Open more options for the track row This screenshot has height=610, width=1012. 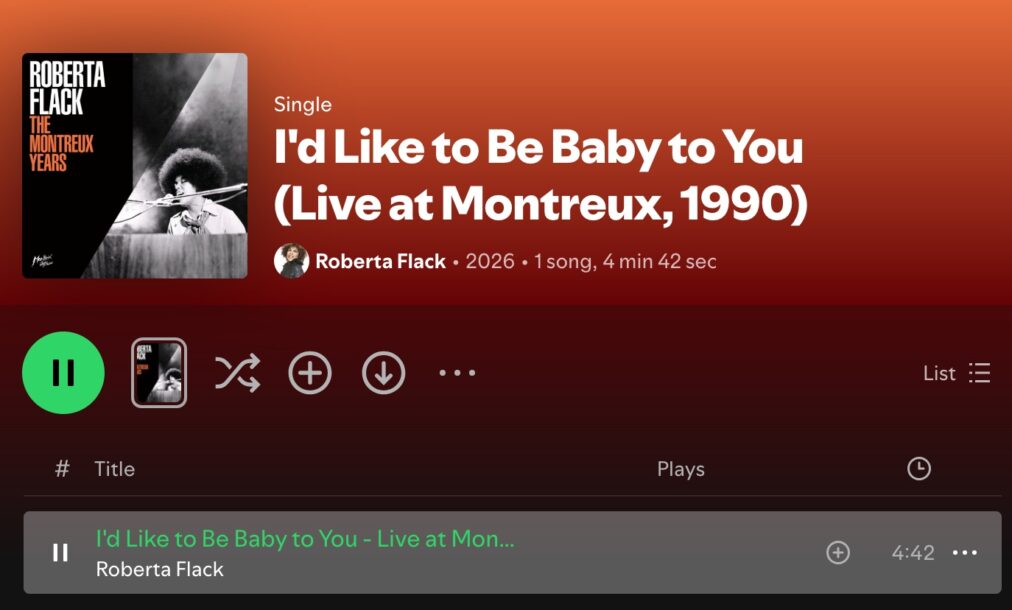click(x=965, y=553)
